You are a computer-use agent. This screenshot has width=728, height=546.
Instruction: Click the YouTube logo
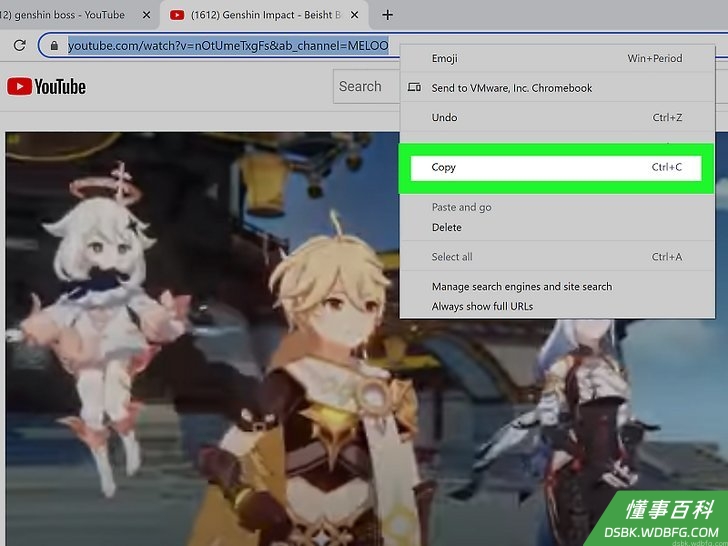(x=46, y=86)
